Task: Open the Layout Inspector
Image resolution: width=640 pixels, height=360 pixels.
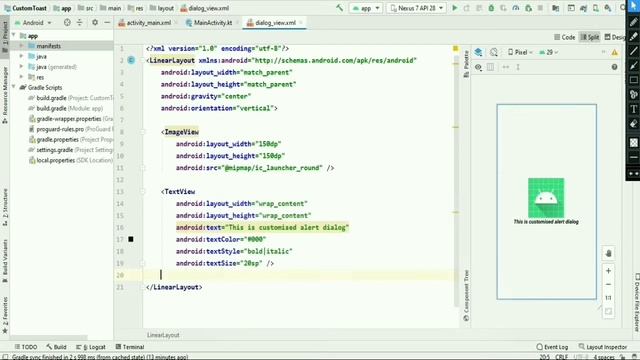Action: tap(603, 347)
